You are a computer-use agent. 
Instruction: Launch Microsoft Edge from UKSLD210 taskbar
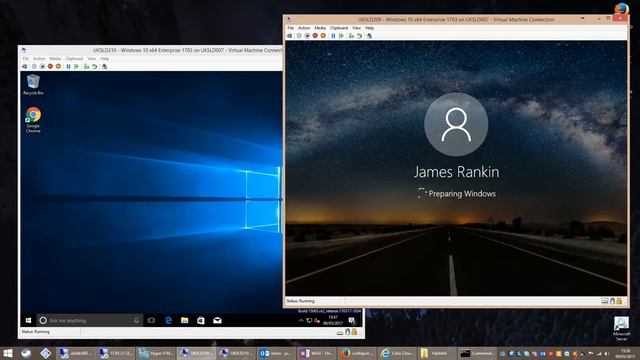click(x=168, y=320)
